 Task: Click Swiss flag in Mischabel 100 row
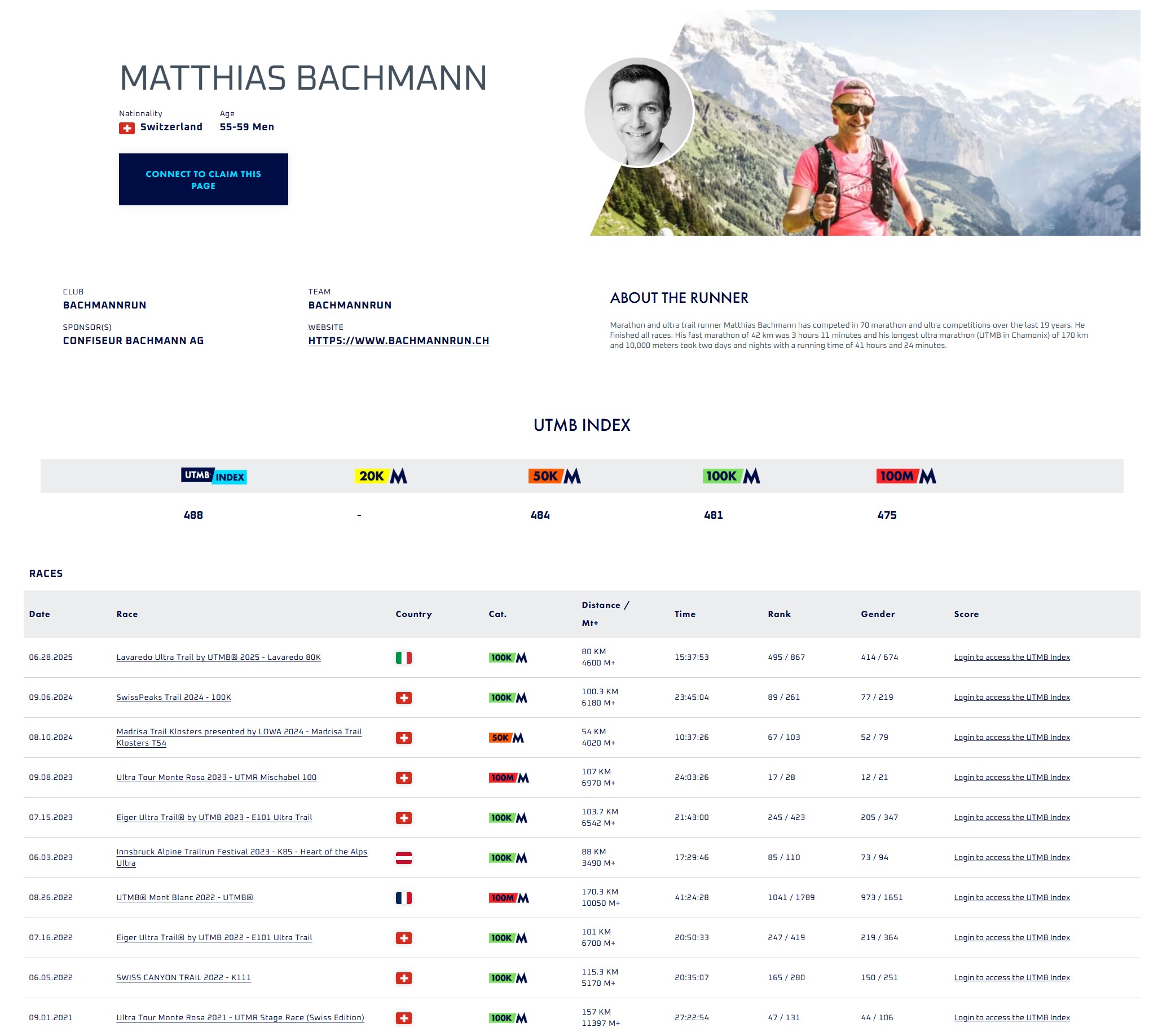coord(404,778)
